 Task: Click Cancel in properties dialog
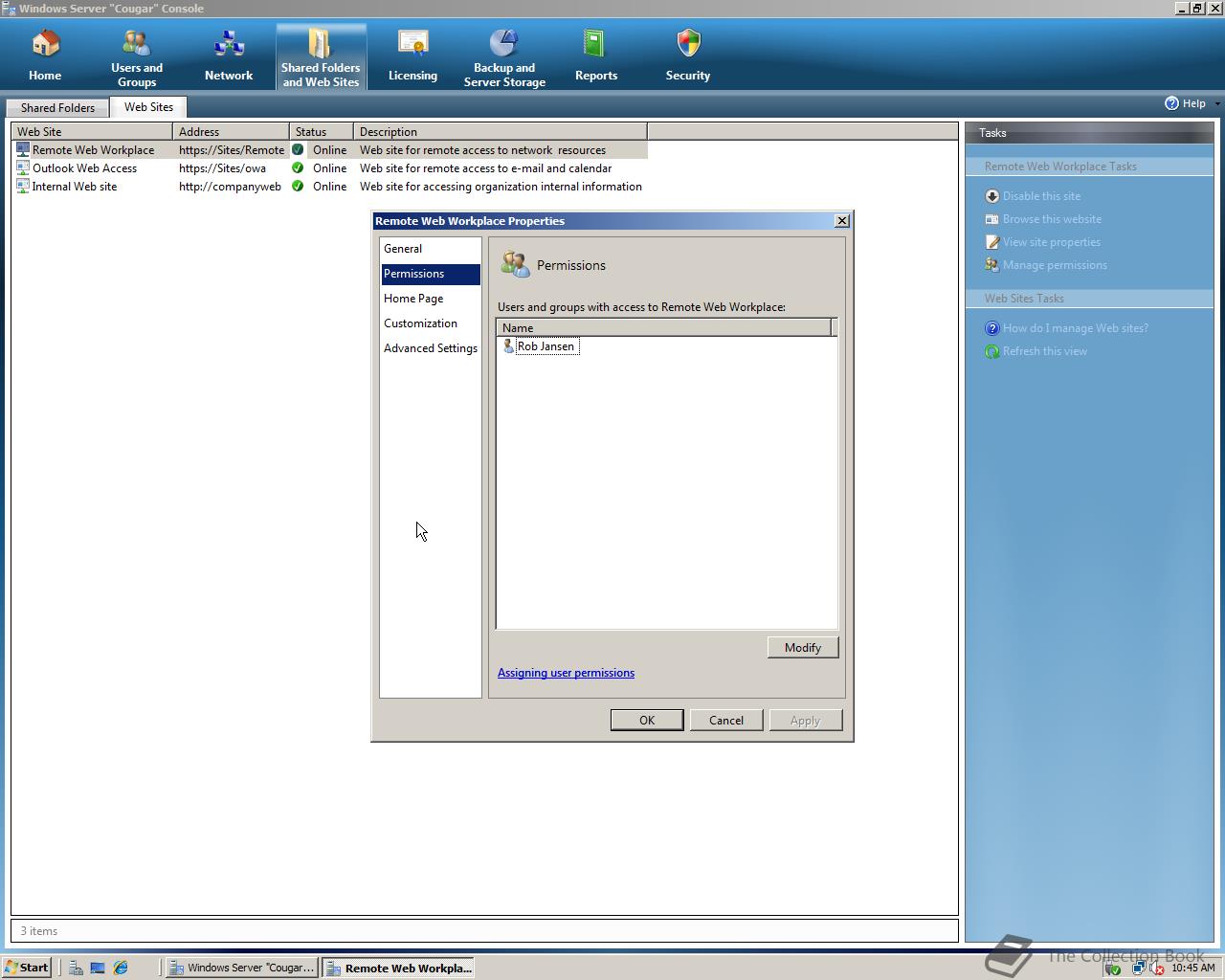tap(726, 721)
